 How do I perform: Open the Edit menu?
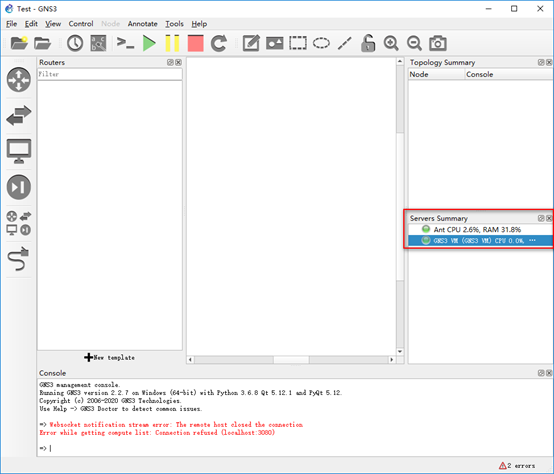click(31, 24)
